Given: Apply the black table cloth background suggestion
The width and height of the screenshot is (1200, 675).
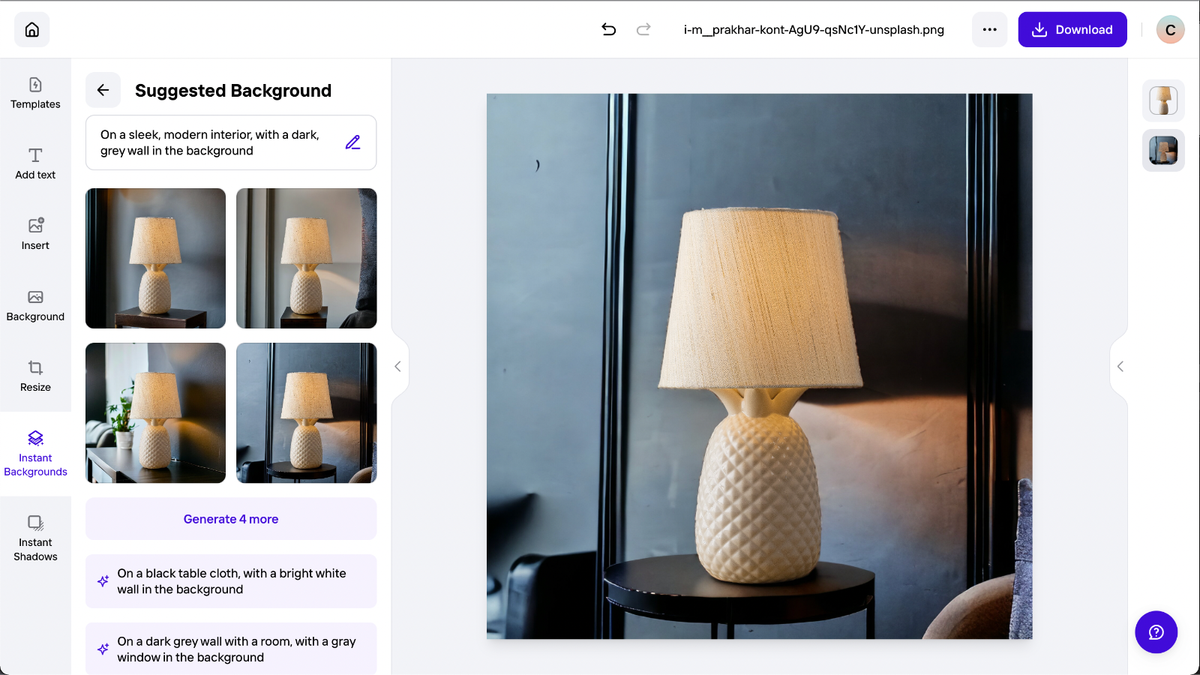Looking at the screenshot, I should point(230,581).
